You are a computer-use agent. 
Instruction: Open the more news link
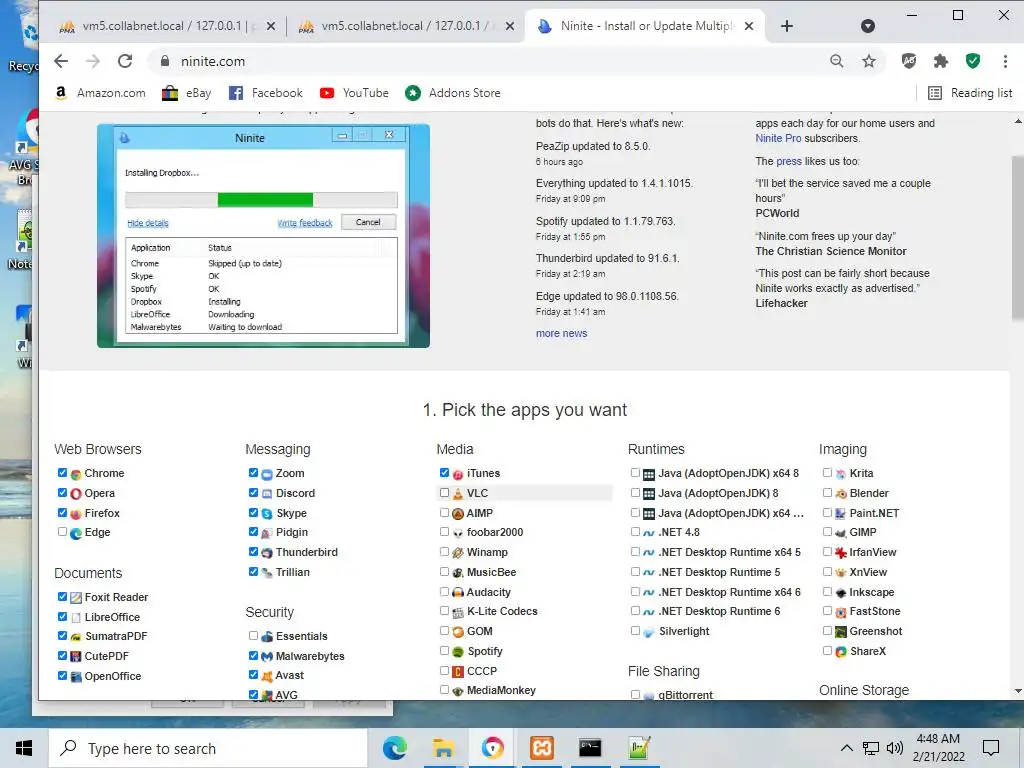(562, 333)
